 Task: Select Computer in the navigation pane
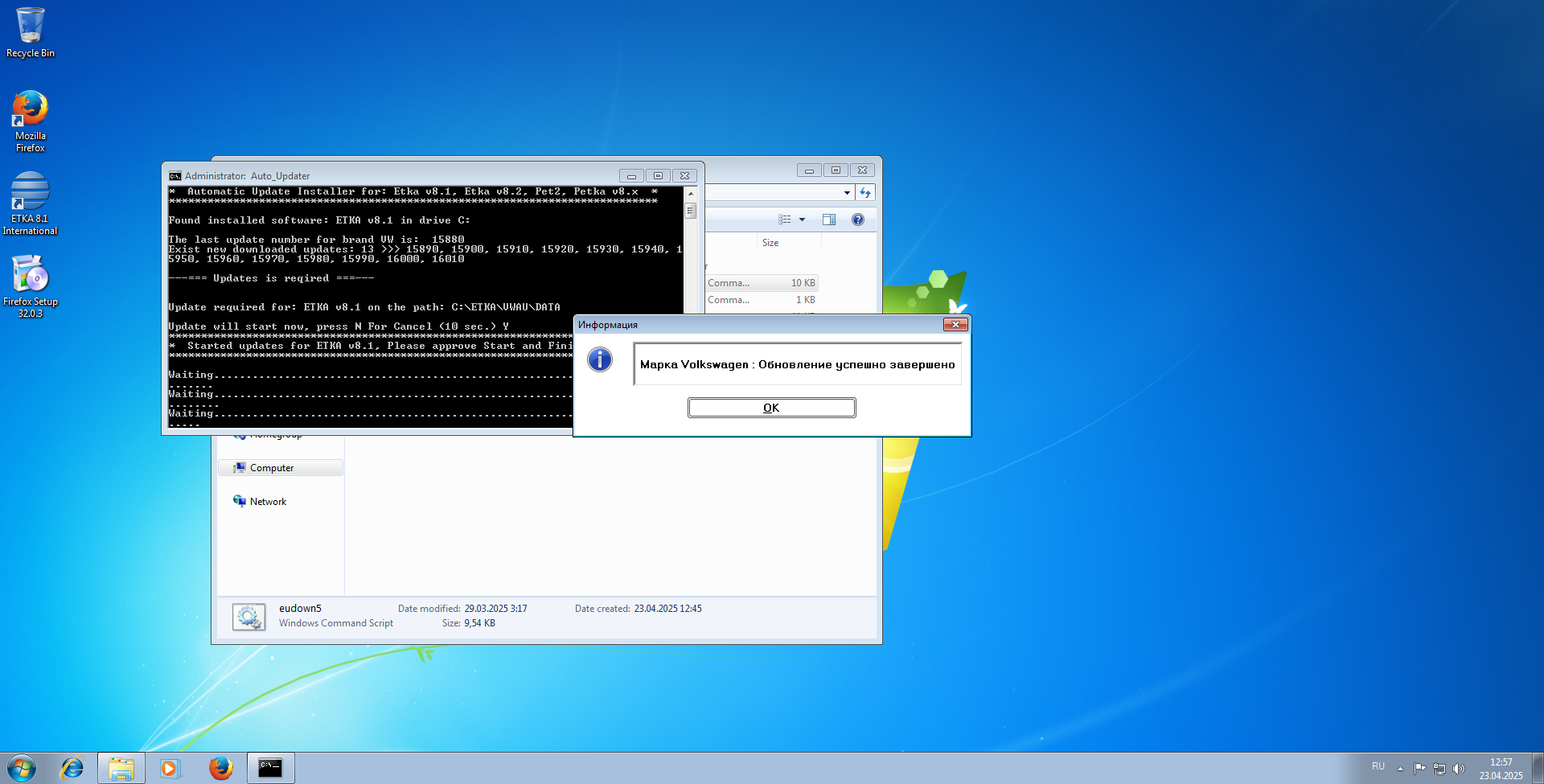click(x=280, y=468)
